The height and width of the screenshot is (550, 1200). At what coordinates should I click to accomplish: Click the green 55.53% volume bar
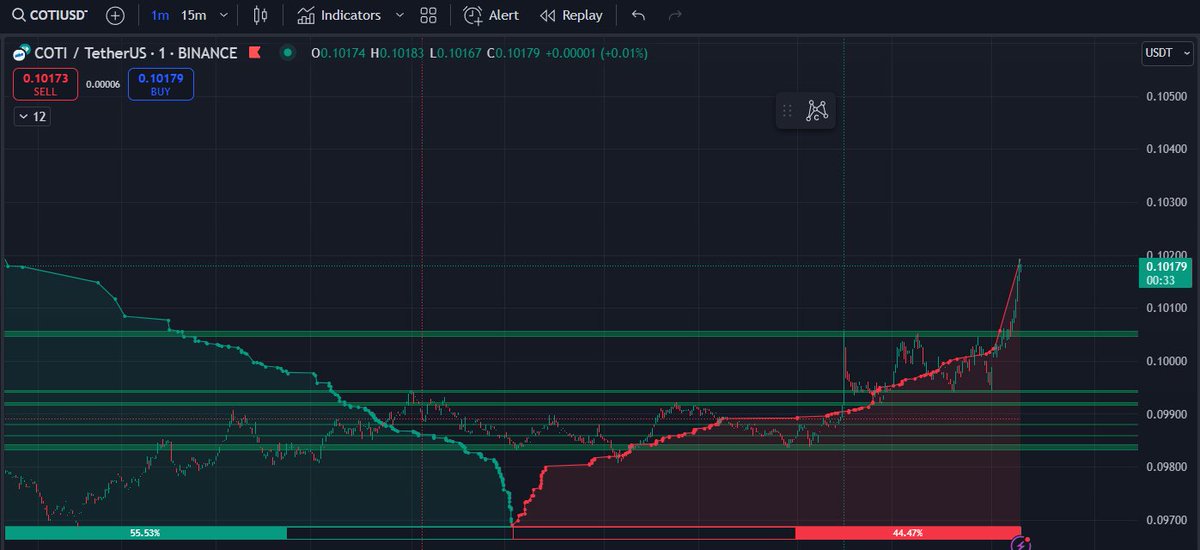[x=145, y=533]
